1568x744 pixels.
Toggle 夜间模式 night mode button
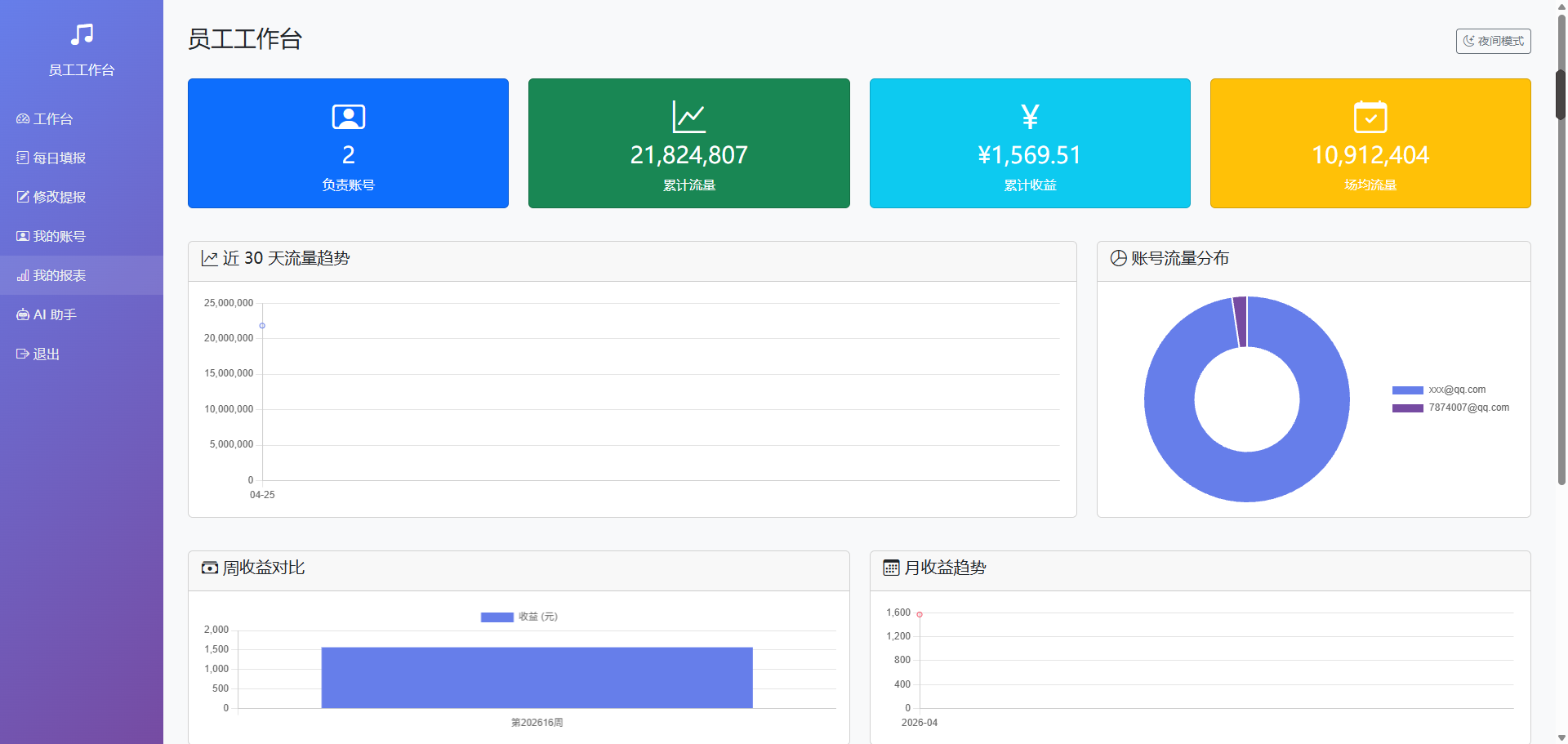(1493, 41)
